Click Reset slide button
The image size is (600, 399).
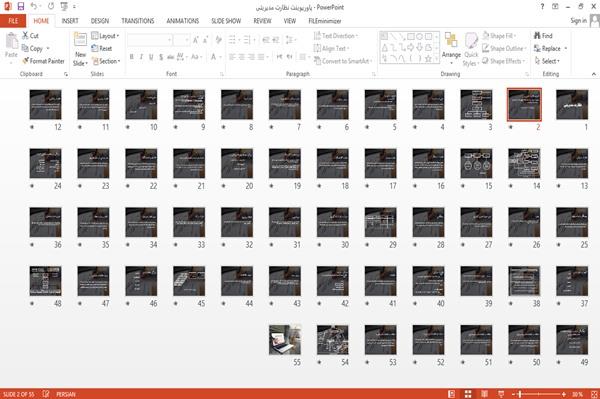pyautogui.click(x=102, y=49)
